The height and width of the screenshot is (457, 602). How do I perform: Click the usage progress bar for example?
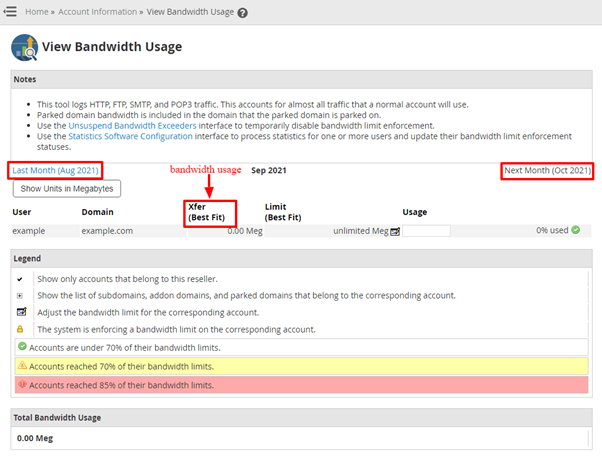[425, 231]
